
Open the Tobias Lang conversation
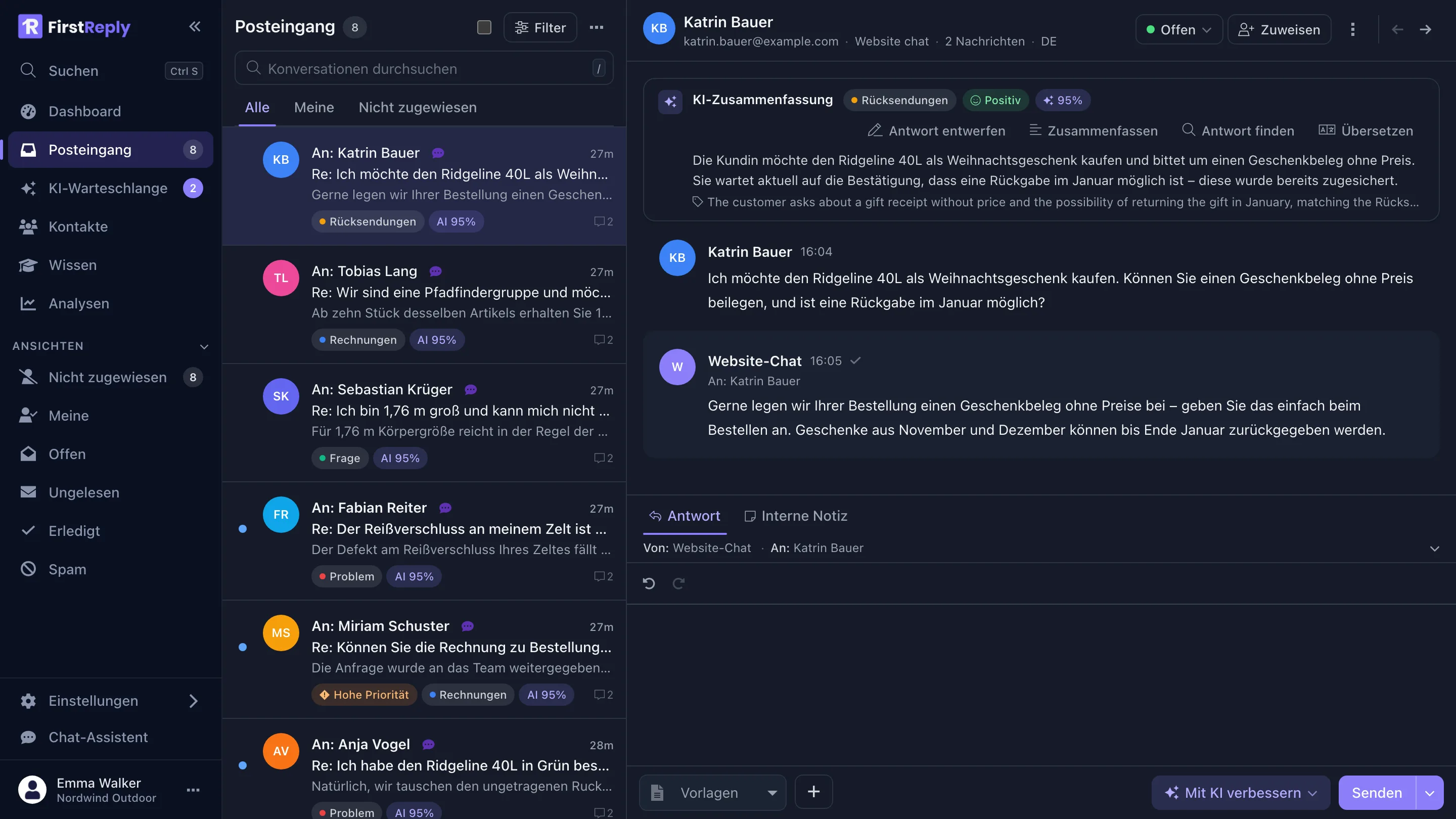click(424, 305)
